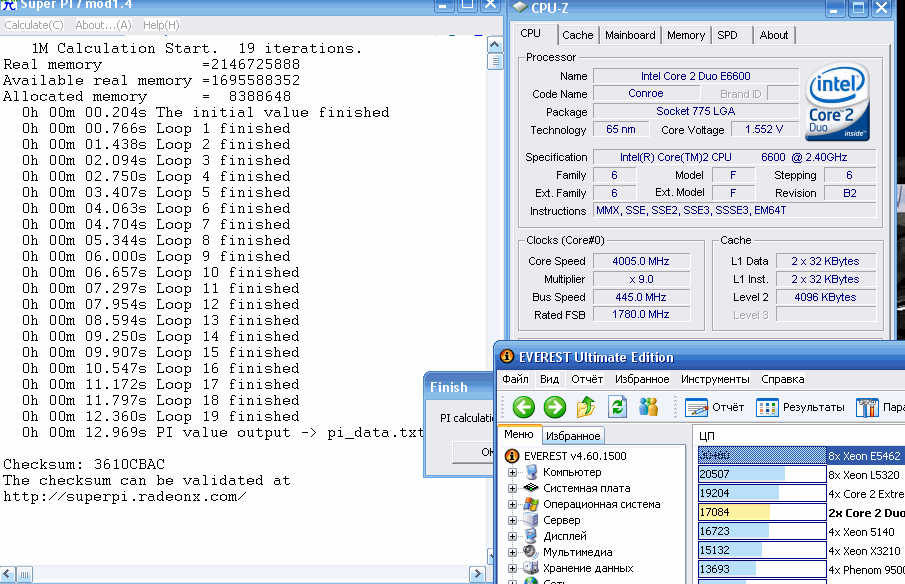Screen dimensions: 905x584
Task: Expand the Мультимедиа tree node
Action: pyautogui.click(x=513, y=552)
